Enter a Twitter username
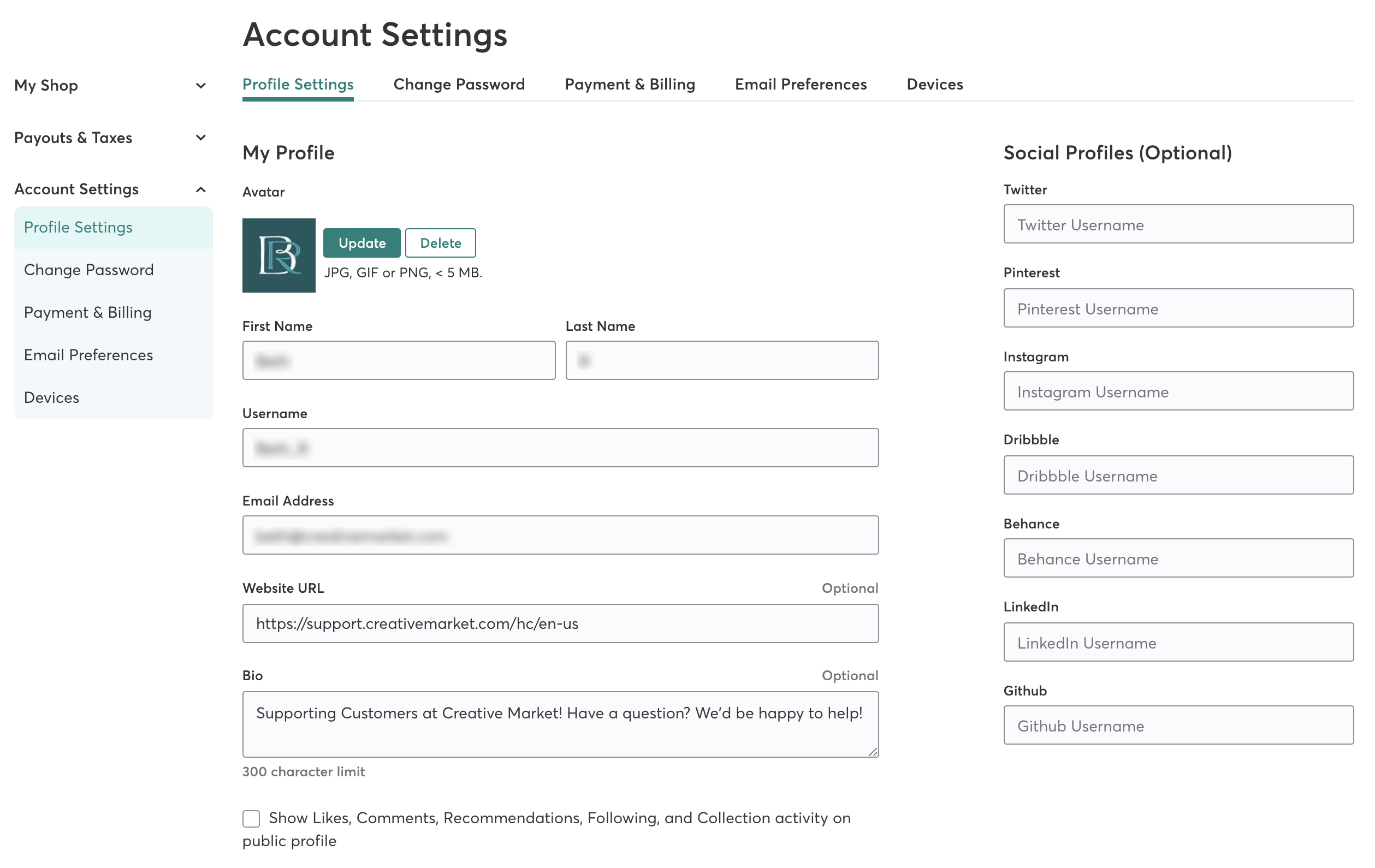The width and height of the screenshot is (1375, 868). coord(1177,224)
